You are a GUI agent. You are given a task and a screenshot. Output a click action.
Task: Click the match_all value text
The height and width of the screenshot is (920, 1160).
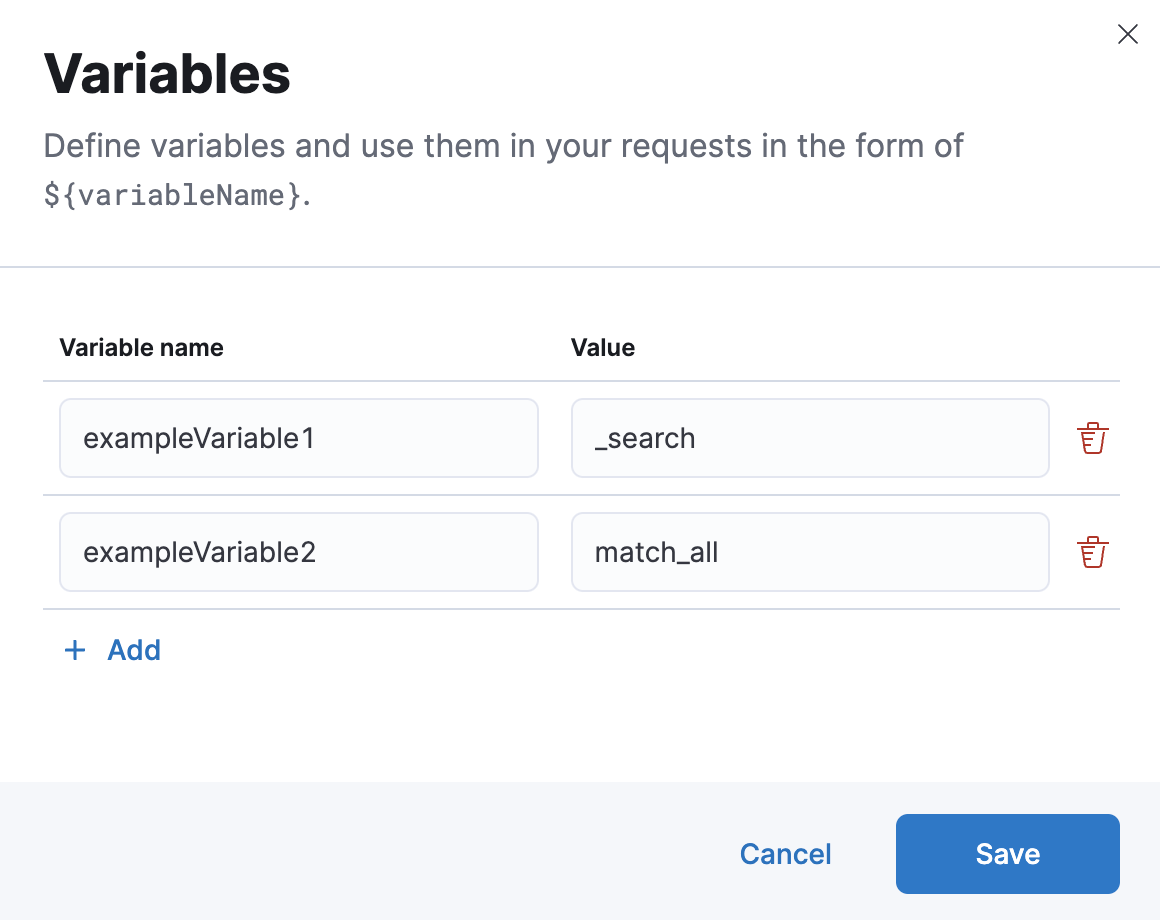pos(656,551)
